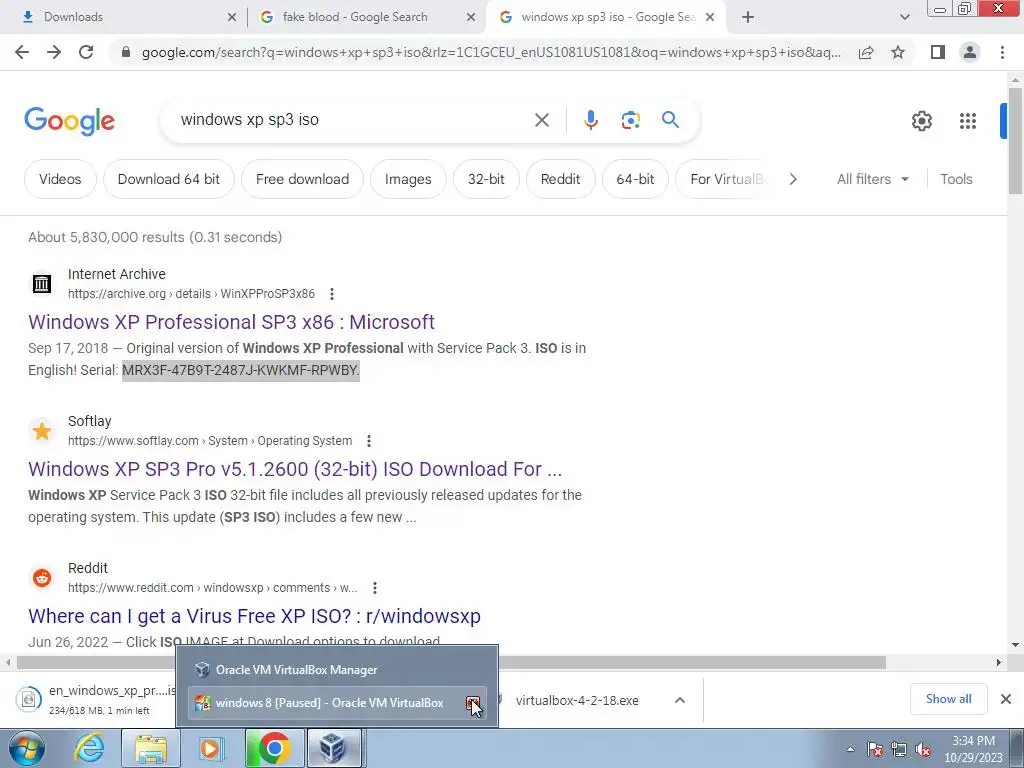
Task: Close the Downloads tab
Action: (232, 17)
